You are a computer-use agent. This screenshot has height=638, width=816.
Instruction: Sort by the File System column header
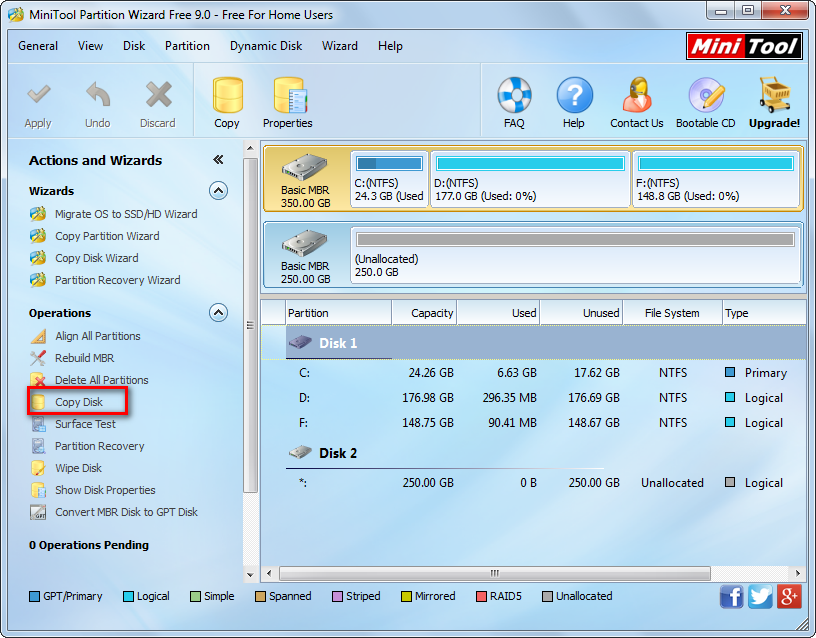[672, 313]
